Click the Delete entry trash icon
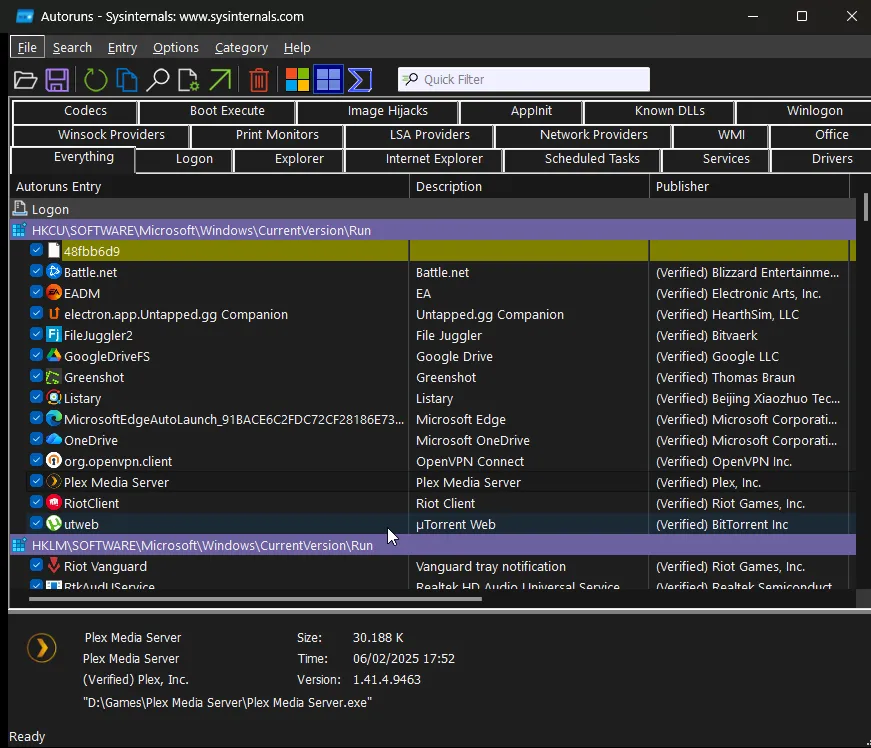 (x=259, y=80)
